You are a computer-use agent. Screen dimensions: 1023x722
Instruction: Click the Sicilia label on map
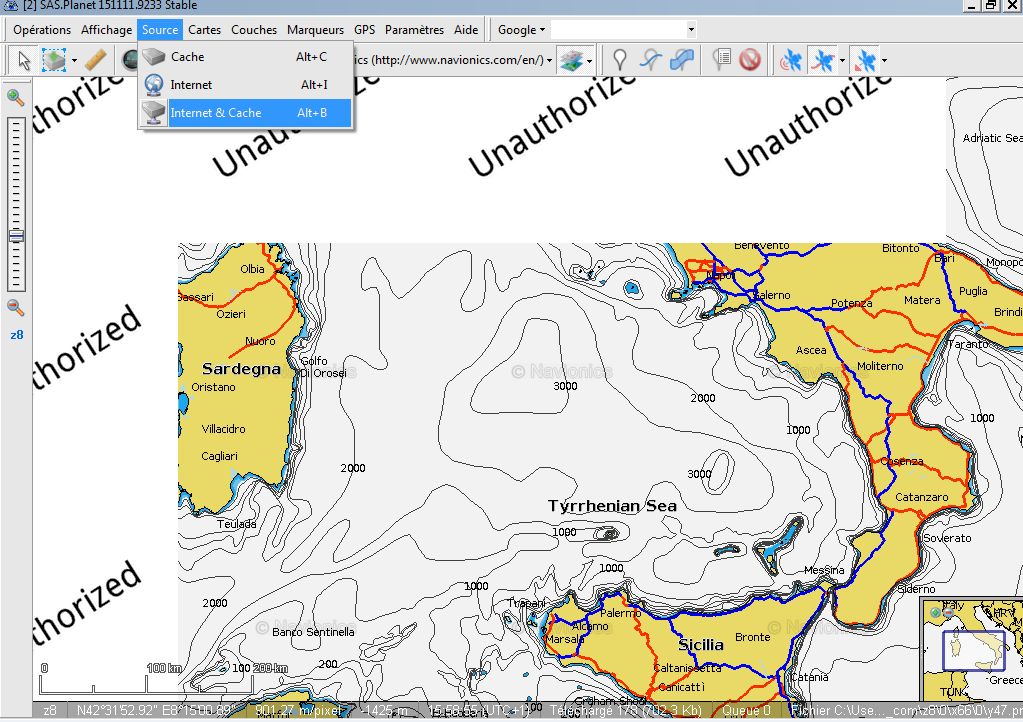701,644
